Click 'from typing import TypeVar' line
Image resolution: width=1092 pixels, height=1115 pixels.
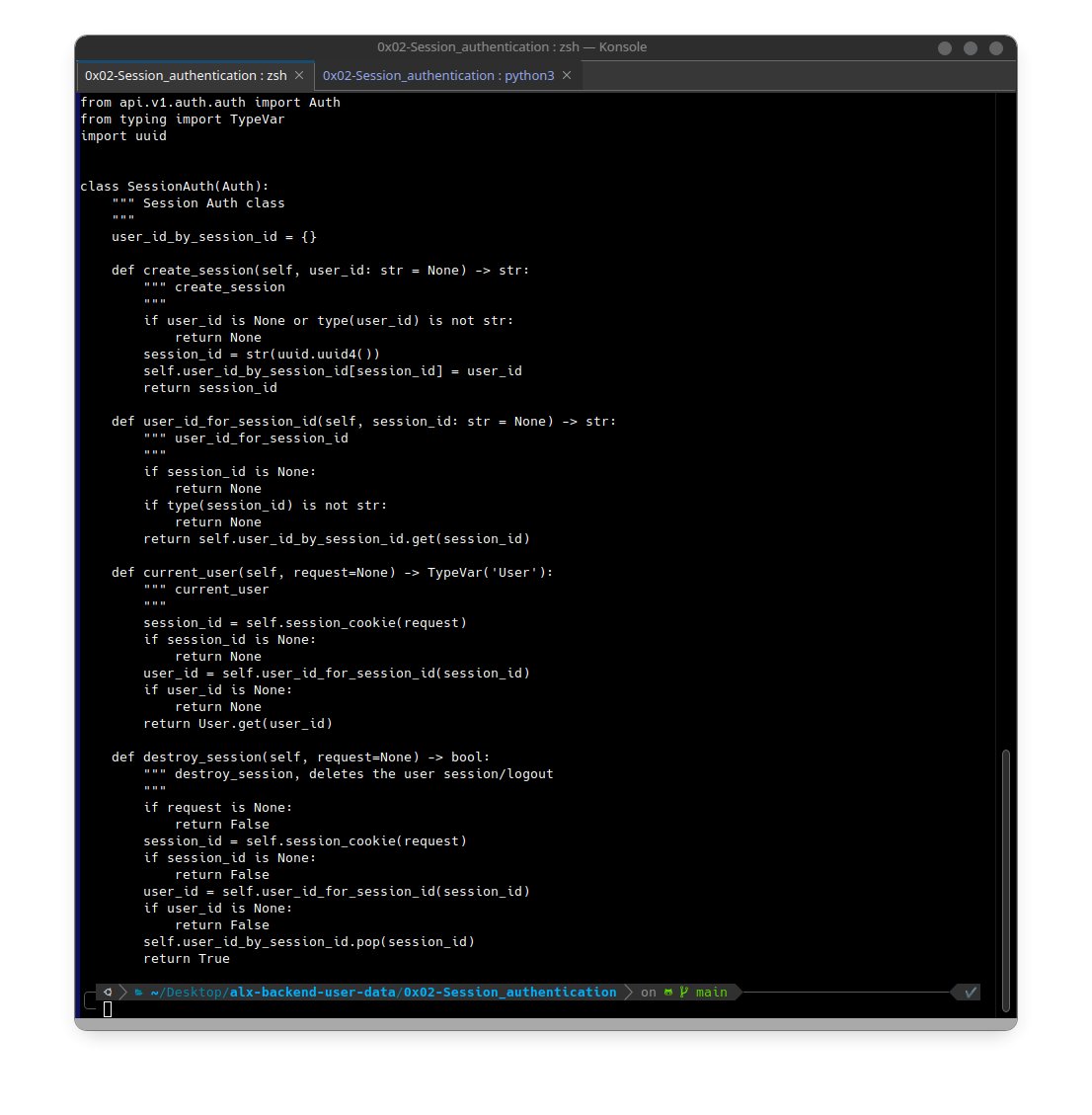183,119
